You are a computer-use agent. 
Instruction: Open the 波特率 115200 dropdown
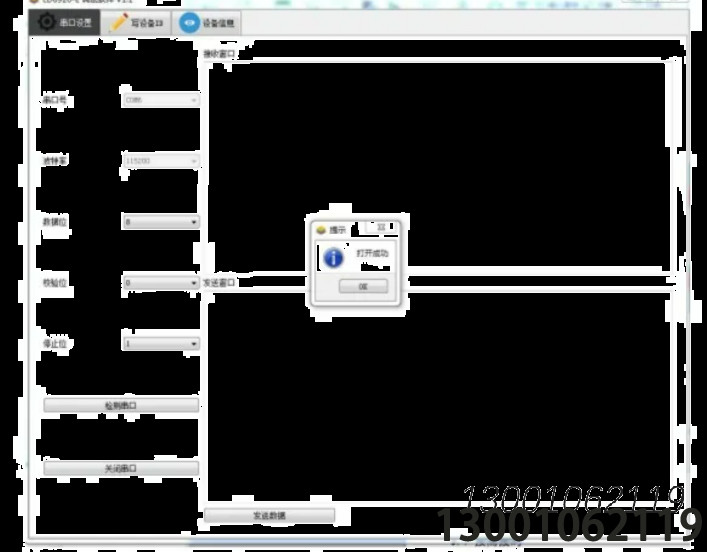point(161,161)
